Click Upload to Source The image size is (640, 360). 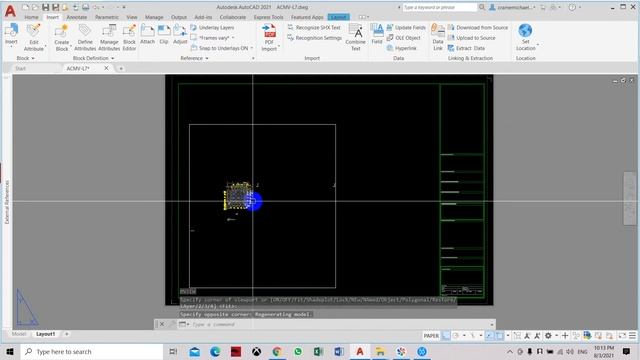[471, 38]
